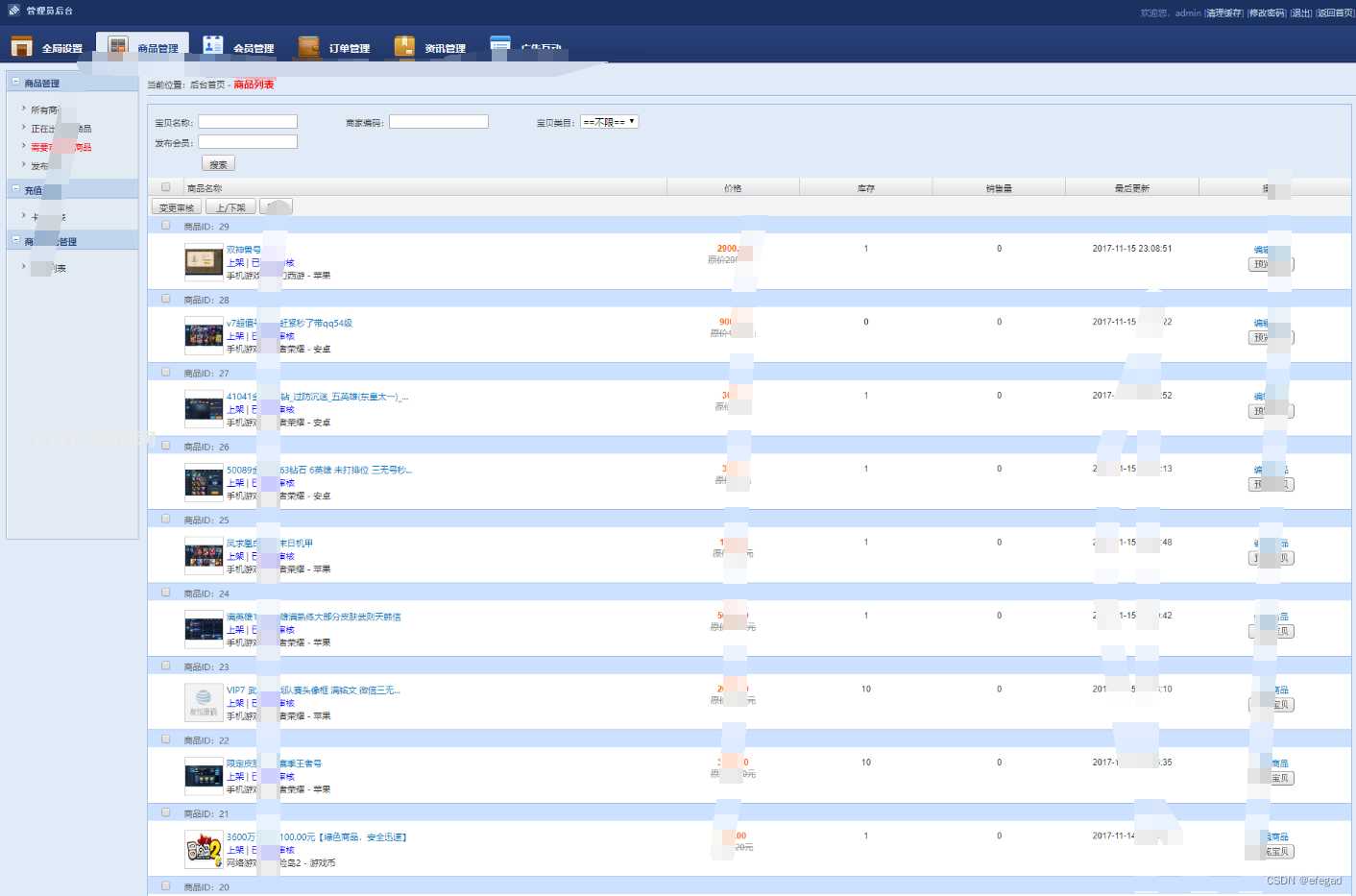The height and width of the screenshot is (896, 1356).
Task: Switch to the 订单管理 tab
Action: coord(349,48)
